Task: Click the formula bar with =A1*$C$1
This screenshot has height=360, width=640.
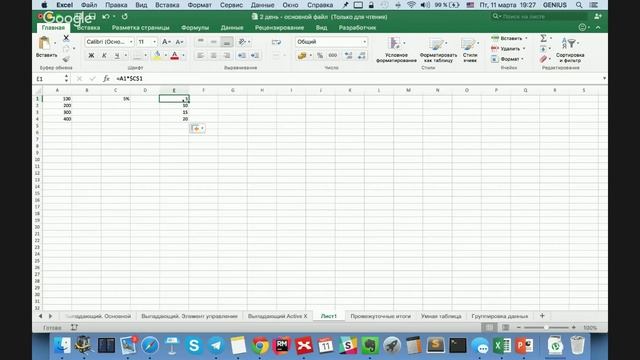Action: [357, 78]
